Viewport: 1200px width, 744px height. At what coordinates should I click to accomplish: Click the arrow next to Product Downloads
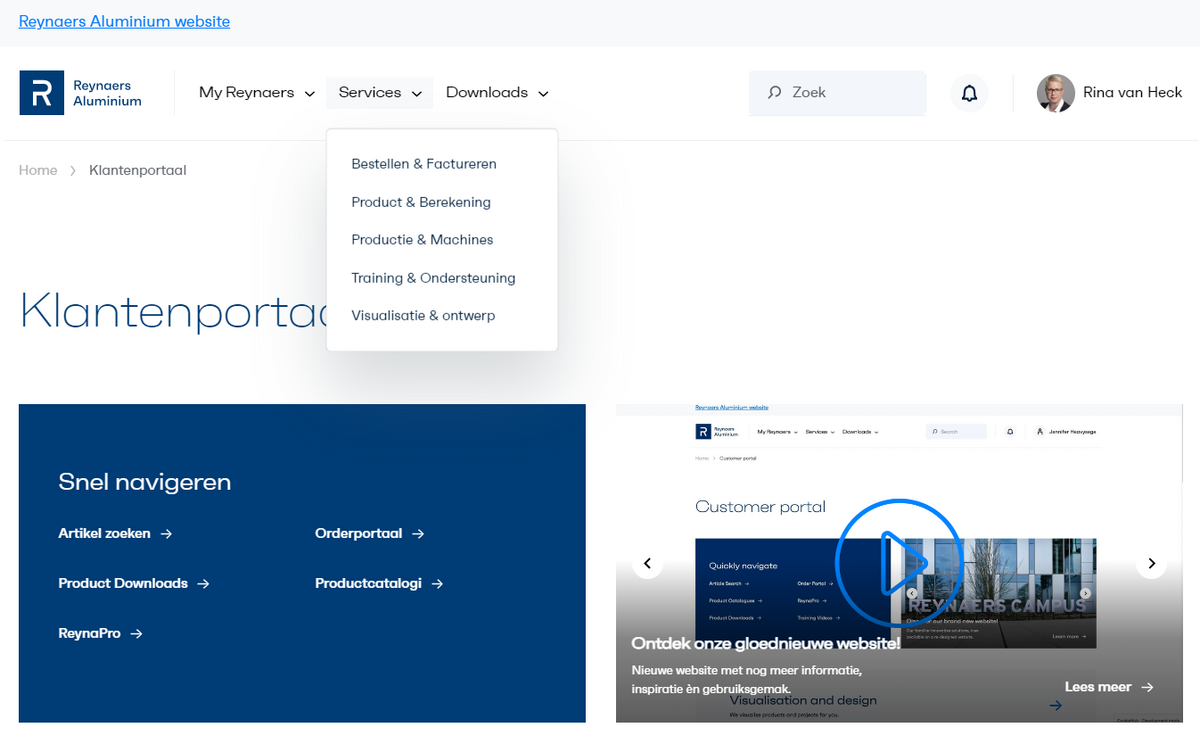click(203, 584)
